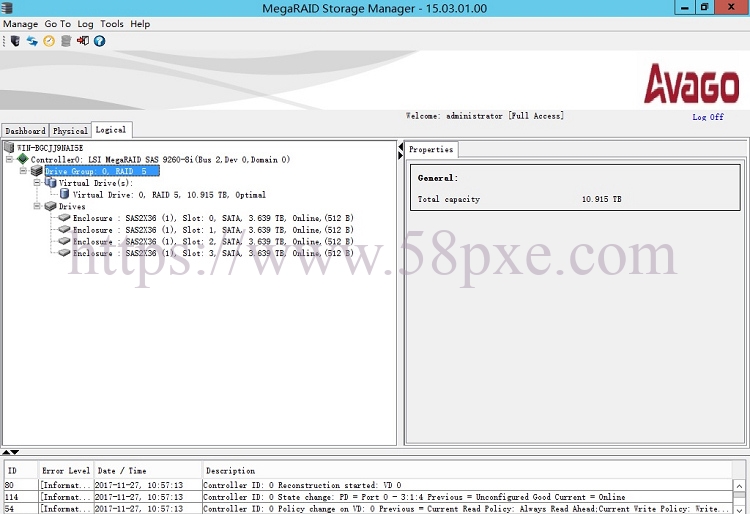Open the Go To menu
750x514 pixels.
[57, 24]
